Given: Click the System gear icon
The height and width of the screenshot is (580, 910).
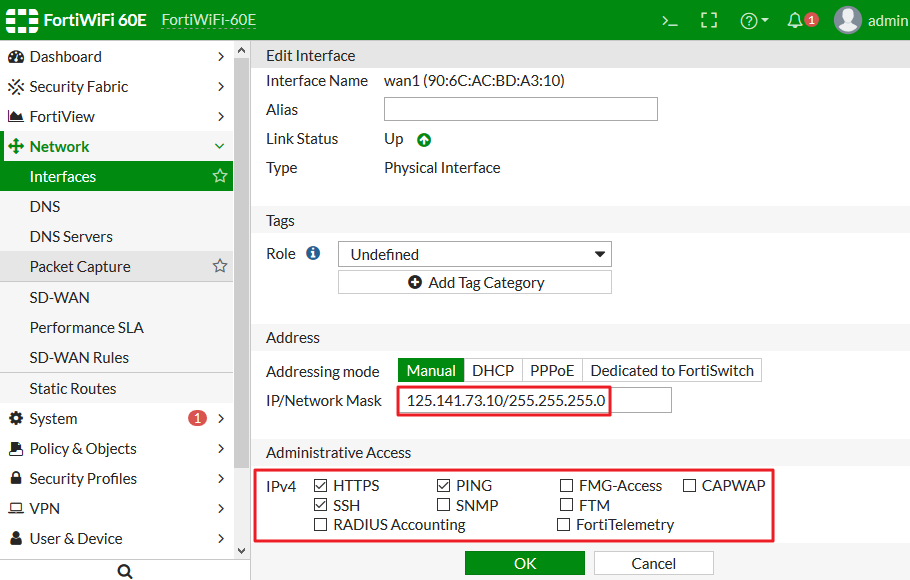Looking at the screenshot, I should tap(16, 419).
